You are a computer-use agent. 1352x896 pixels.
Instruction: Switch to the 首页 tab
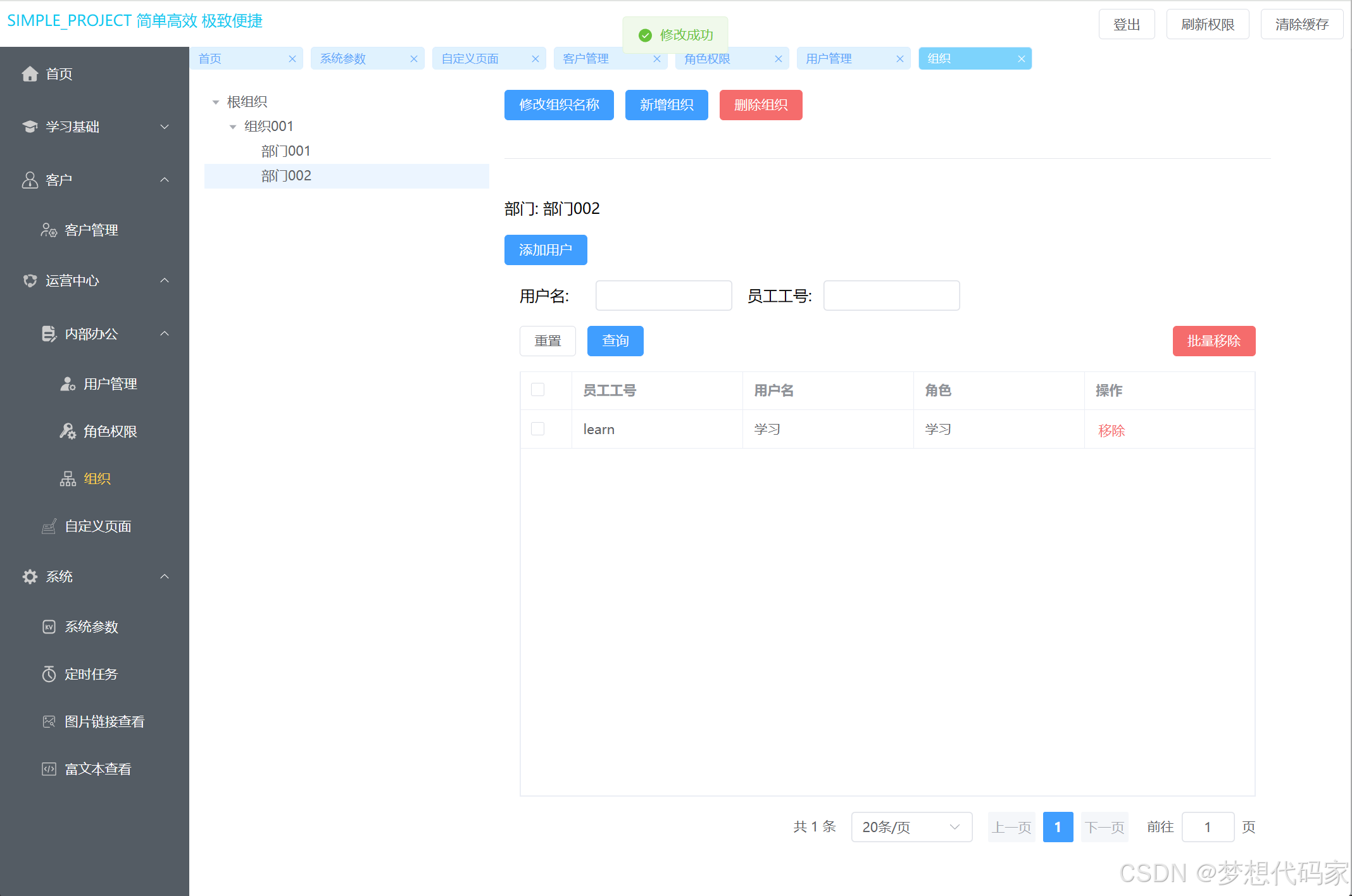point(210,58)
